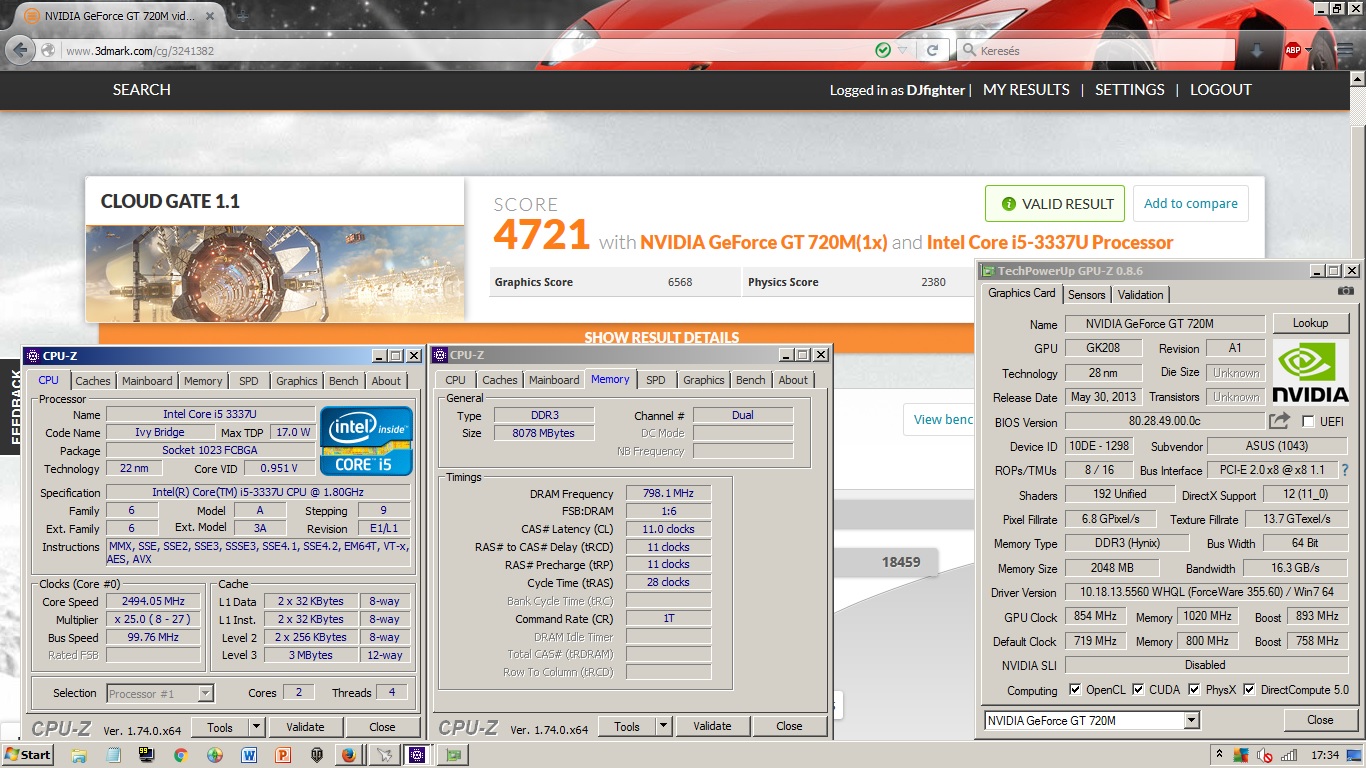Open About tab in right CPU-Z window
The height and width of the screenshot is (768, 1366).
793,380
